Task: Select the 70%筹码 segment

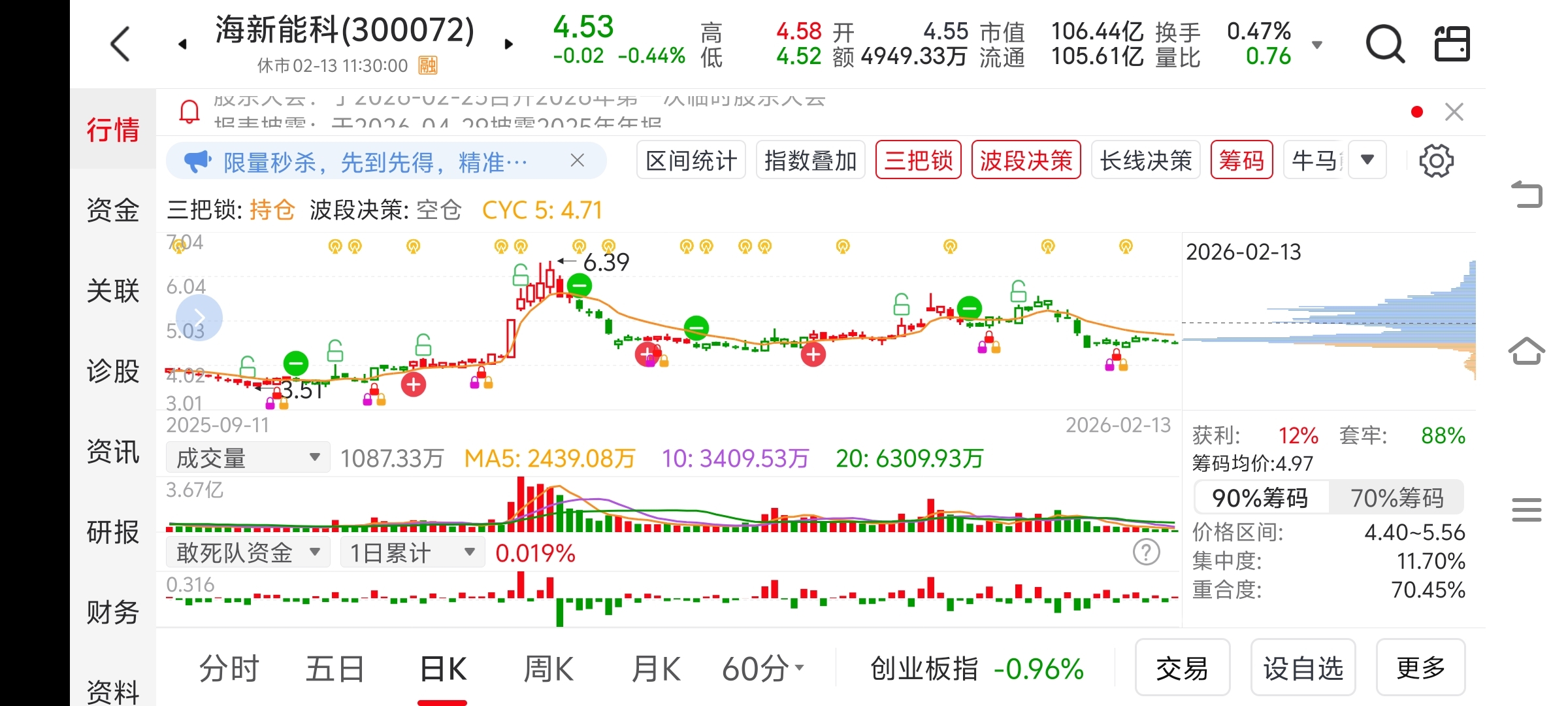Action: (1396, 498)
